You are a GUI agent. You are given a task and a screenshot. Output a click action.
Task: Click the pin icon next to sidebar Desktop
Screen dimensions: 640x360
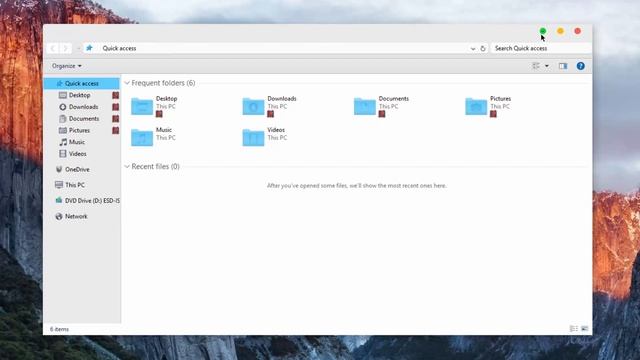coord(116,95)
